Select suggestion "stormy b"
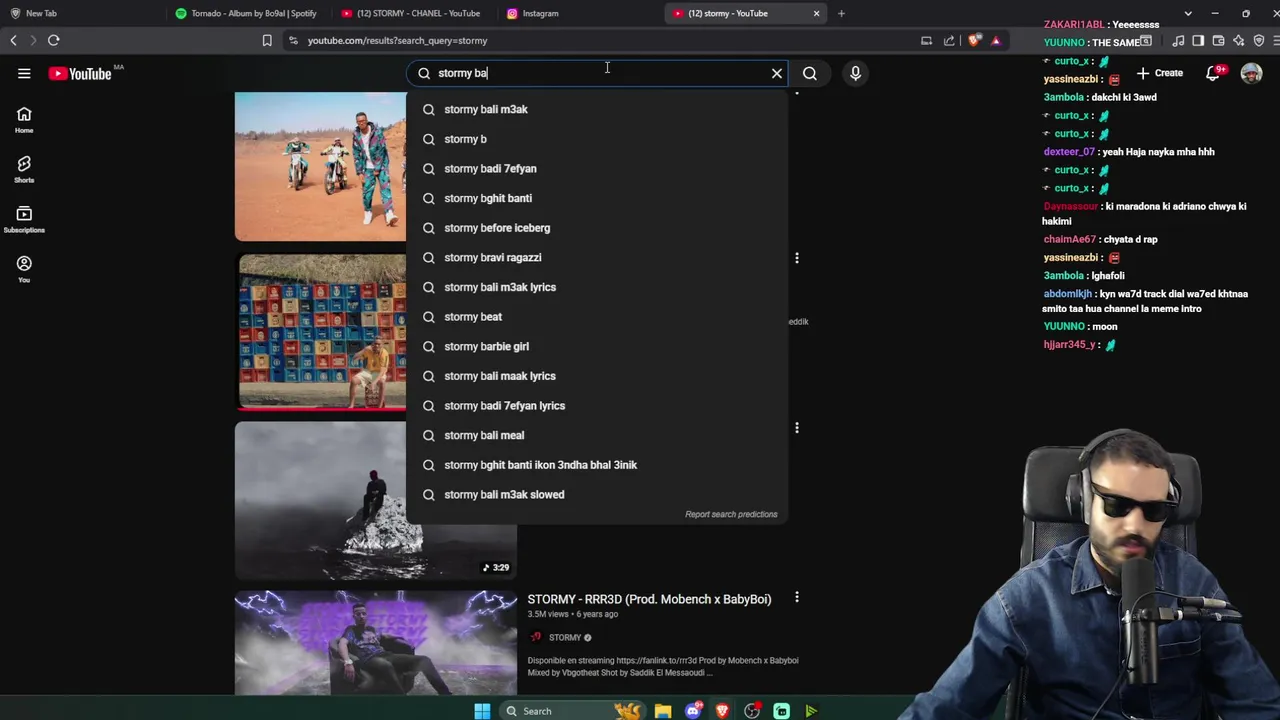The width and height of the screenshot is (1280, 720). pos(596,139)
